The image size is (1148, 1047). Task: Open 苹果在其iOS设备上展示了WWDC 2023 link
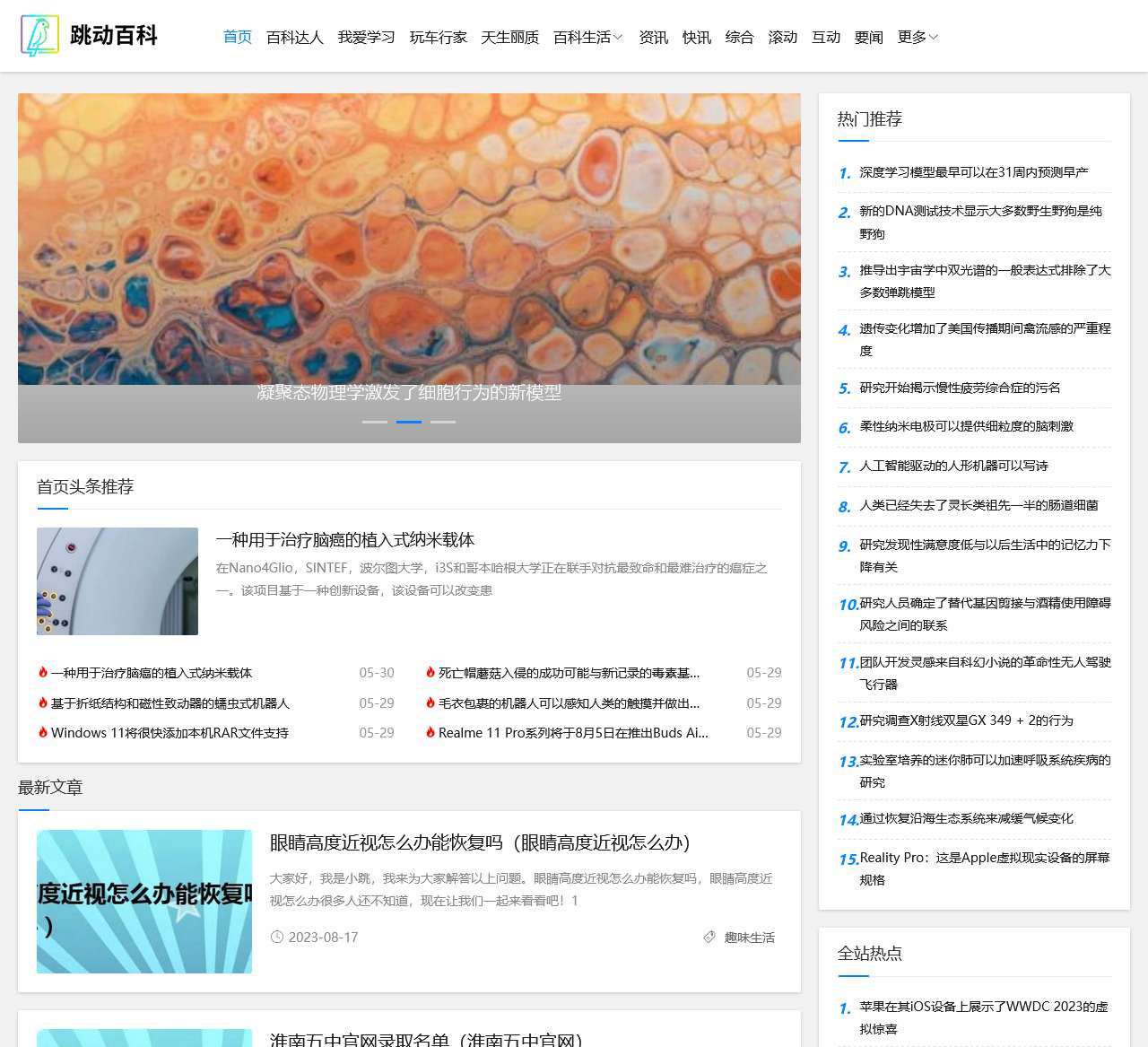click(984, 1017)
